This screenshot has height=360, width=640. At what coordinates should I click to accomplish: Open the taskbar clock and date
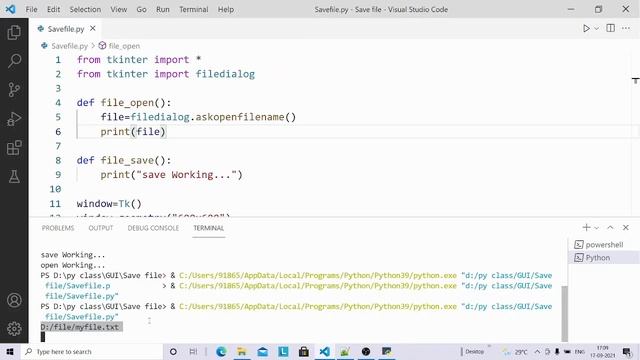click(602, 351)
